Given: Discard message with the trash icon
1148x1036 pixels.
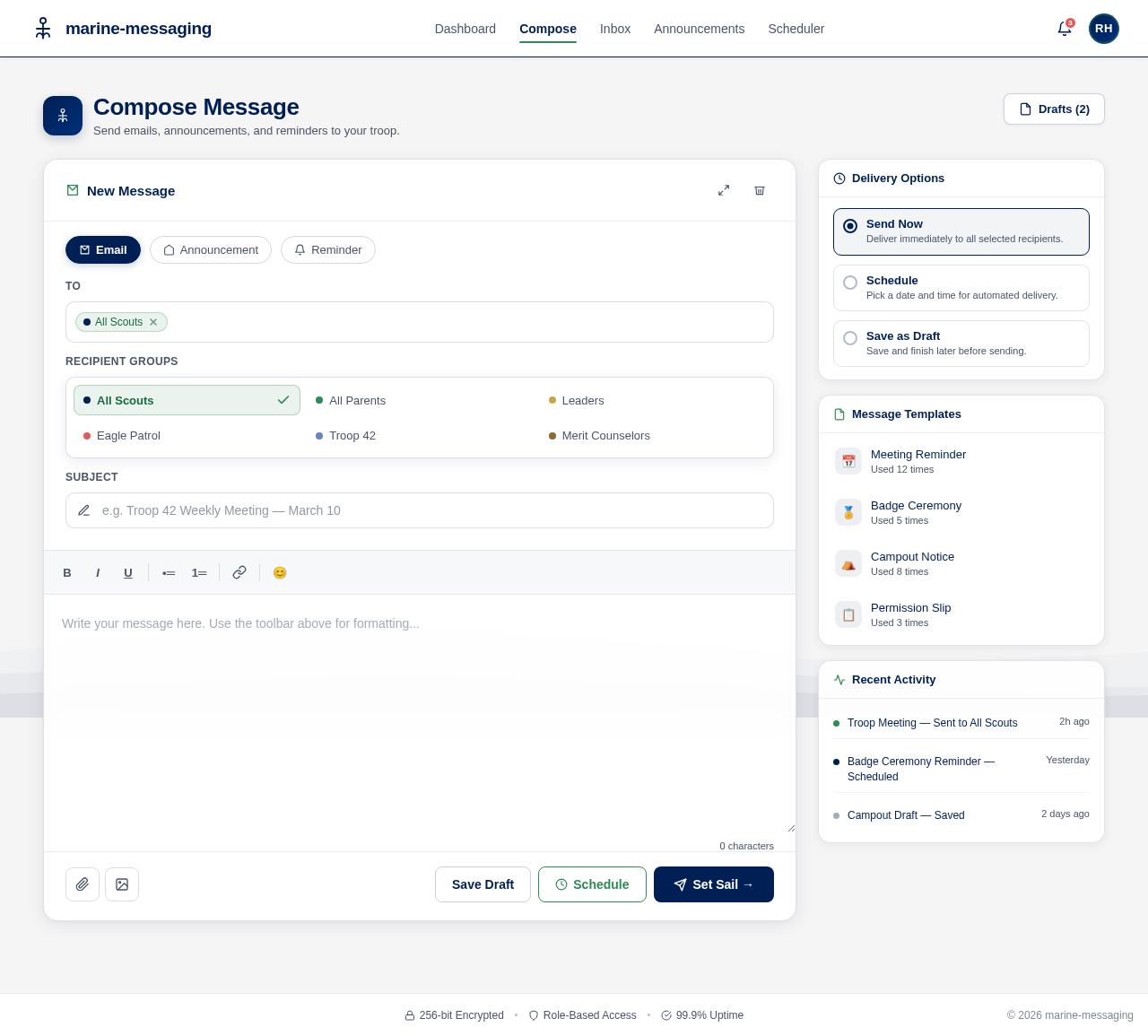Looking at the screenshot, I should click(x=759, y=190).
